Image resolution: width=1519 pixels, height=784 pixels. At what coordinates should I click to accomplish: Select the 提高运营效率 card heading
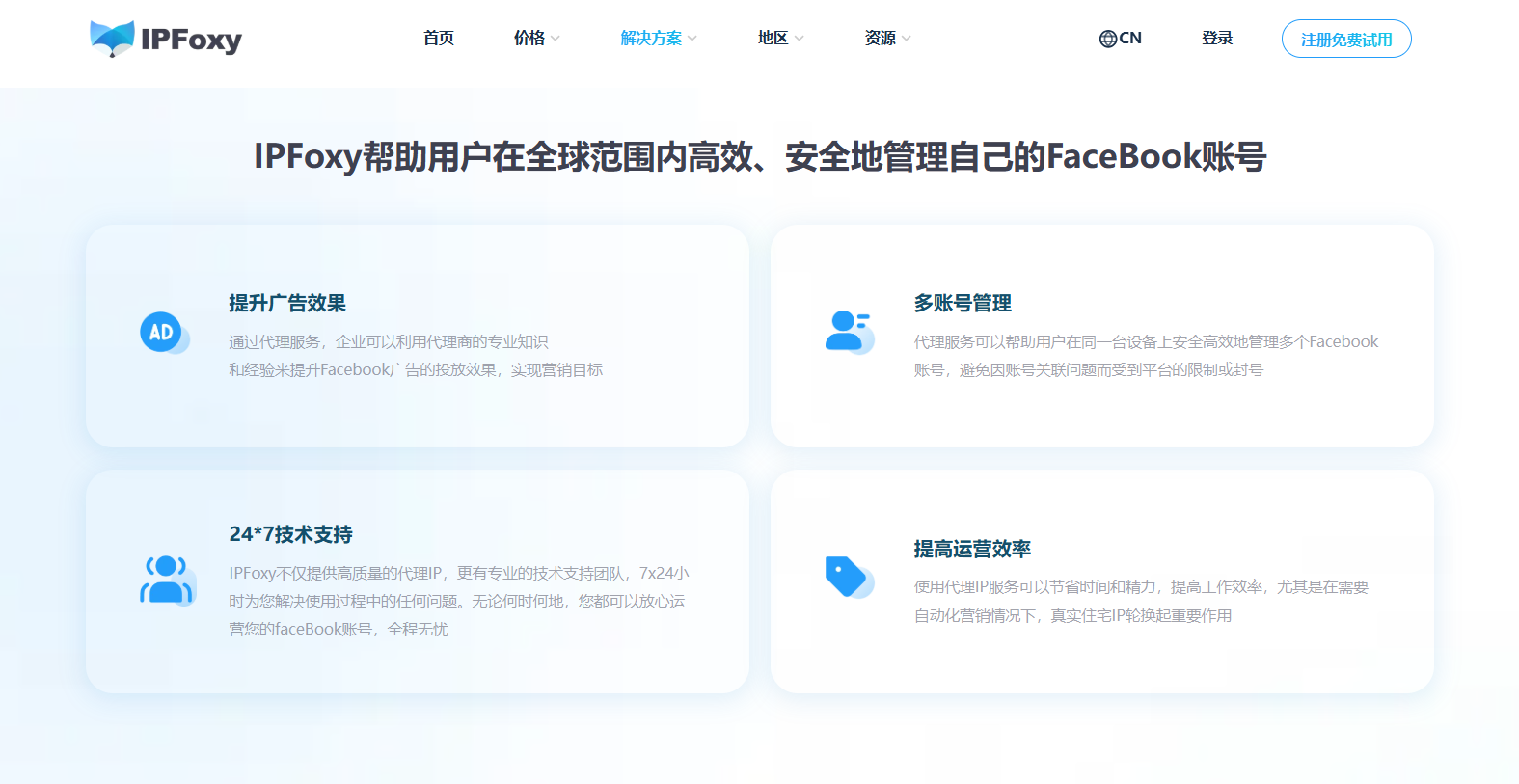click(x=972, y=549)
